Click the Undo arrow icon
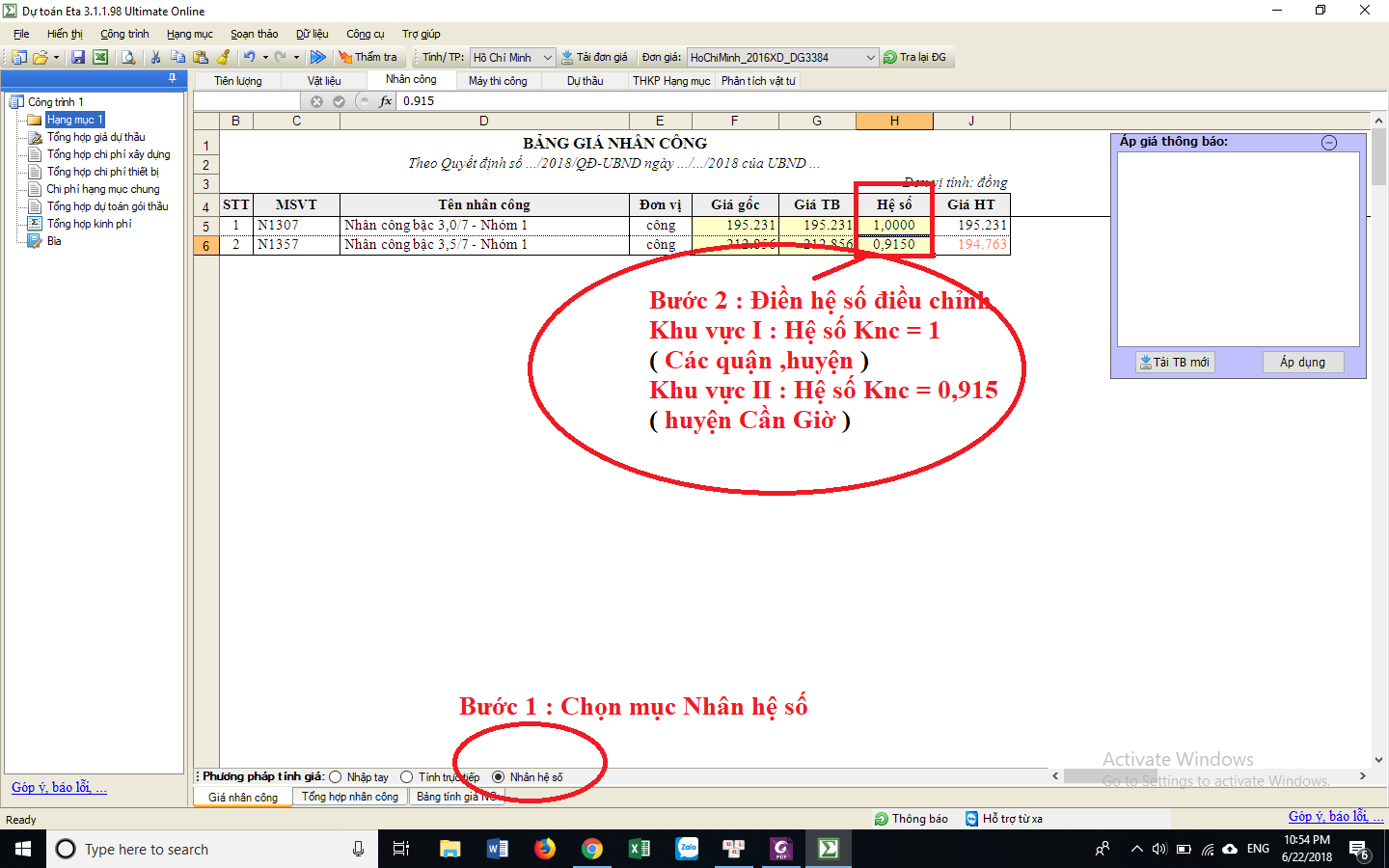Image resolution: width=1389 pixels, height=868 pixels. pyautogui.click(x=249, y=58)
